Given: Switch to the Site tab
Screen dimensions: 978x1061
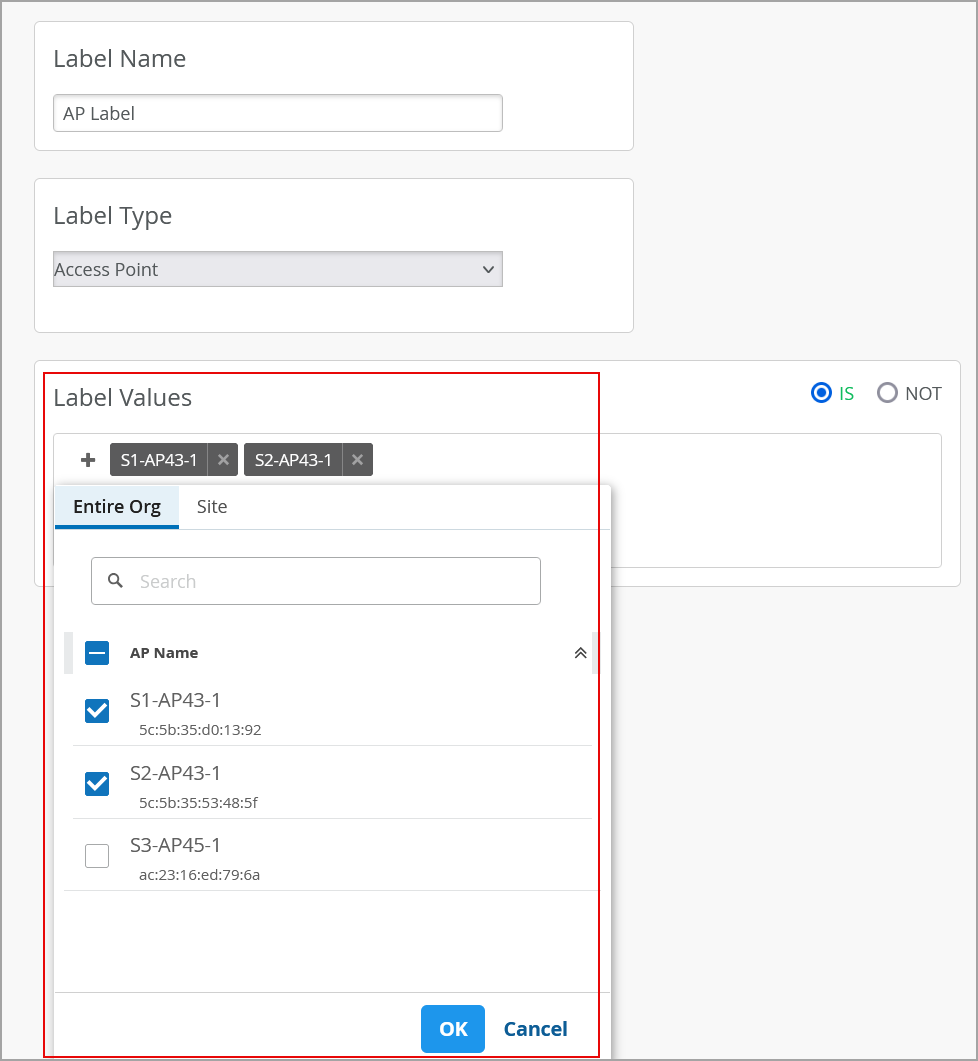Looking at the screenshot, I should point(212,506).
